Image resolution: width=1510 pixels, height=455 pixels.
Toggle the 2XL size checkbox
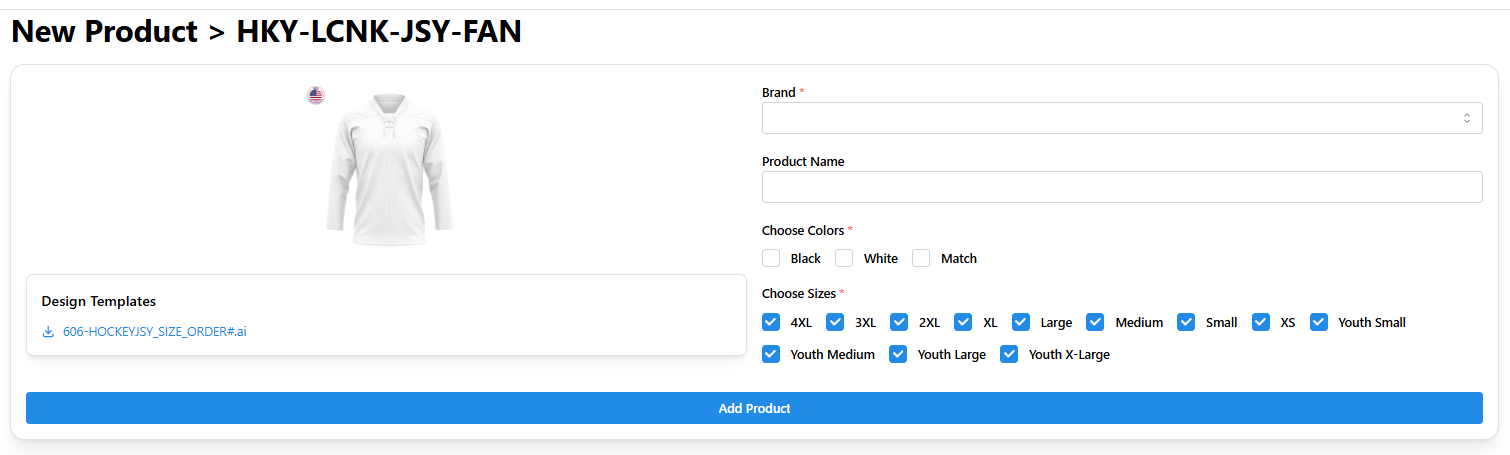[x=899, y=322]
